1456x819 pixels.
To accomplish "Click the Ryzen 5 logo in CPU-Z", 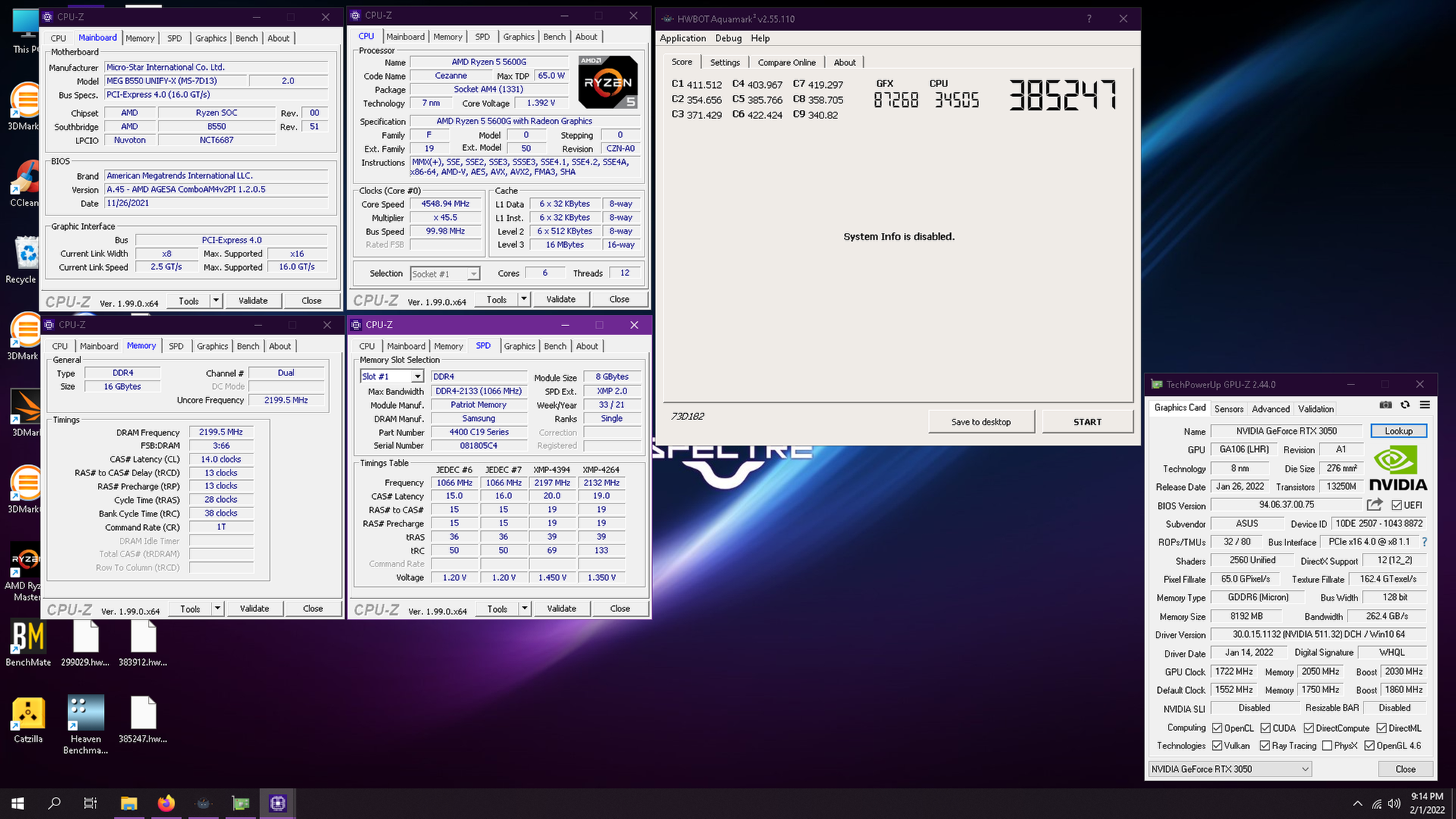I will tap(607, 82).
